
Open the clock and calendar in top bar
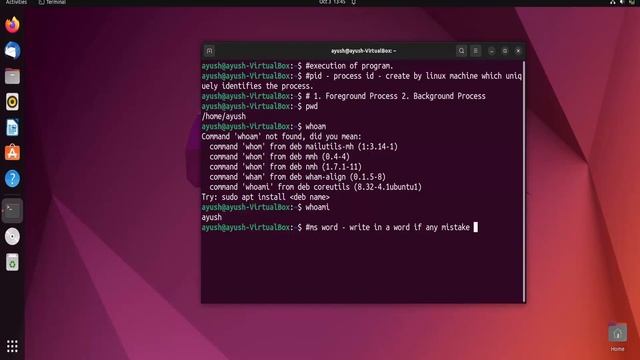click(332, 2)
